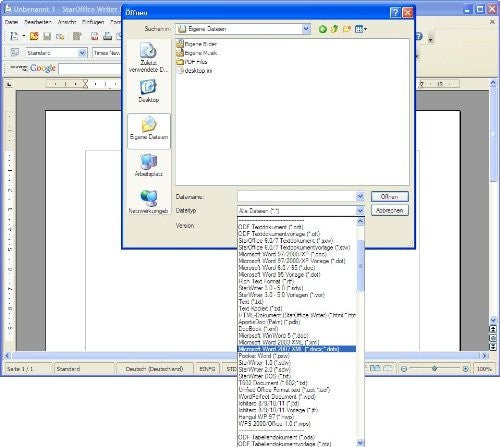Select book view layout in status bar
The height and width of the screenshot is (447, 500).
387,368
